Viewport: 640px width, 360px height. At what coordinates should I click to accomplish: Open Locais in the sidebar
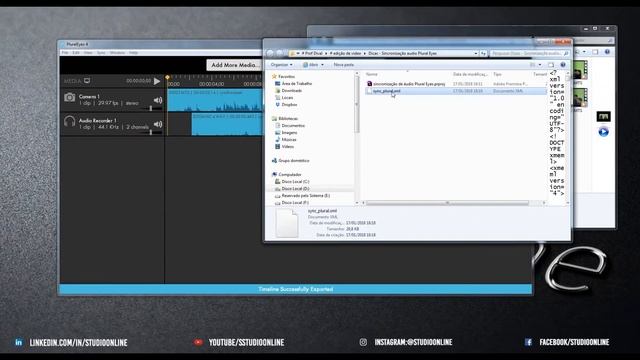284,98
